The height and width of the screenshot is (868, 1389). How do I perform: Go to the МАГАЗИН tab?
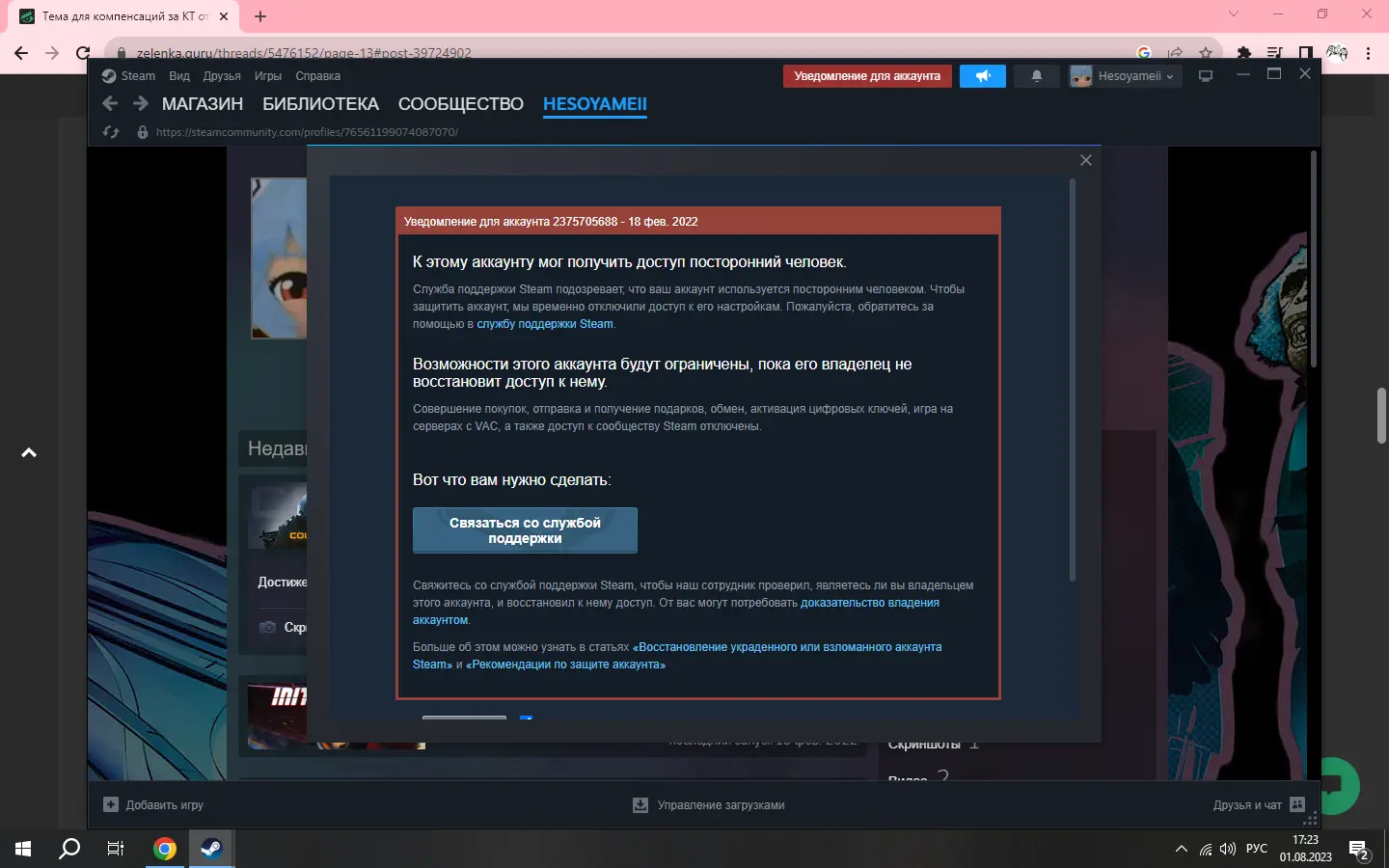click(x=203, y=104)
